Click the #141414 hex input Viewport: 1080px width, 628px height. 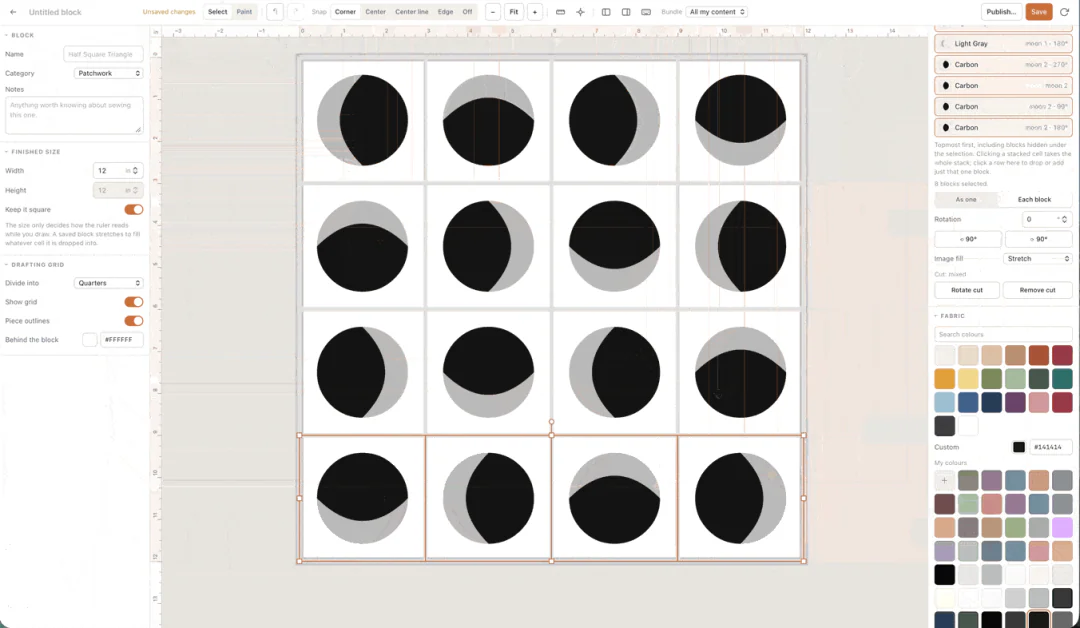coord(1050,447)
